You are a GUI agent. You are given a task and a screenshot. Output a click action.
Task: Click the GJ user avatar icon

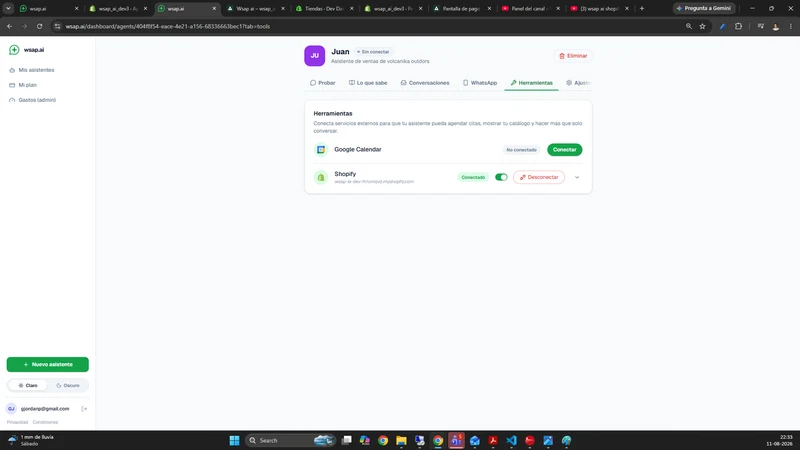pos(11,409)
